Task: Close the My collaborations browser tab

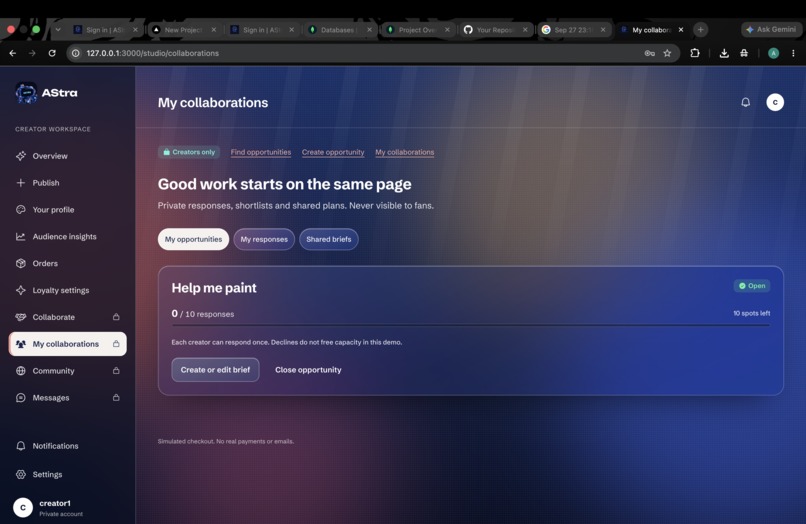Action: pos(681,30)
